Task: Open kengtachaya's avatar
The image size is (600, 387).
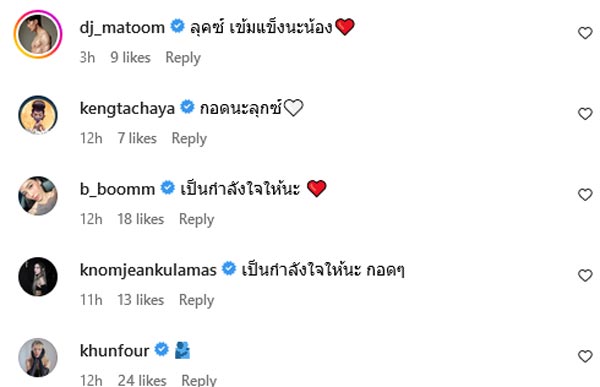Action: [x=38, y=115]
